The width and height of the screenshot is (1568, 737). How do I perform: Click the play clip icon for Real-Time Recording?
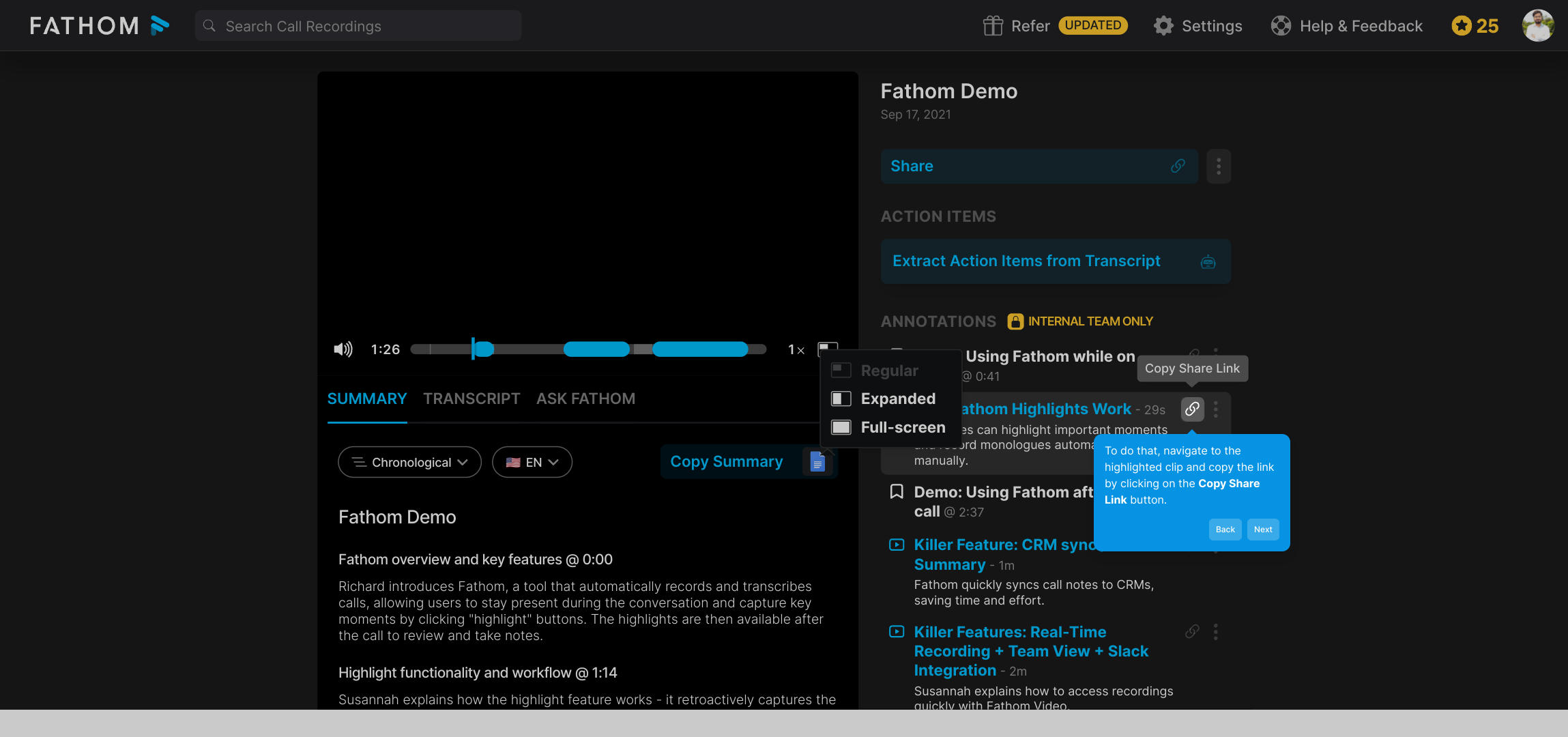pos(897,631)
